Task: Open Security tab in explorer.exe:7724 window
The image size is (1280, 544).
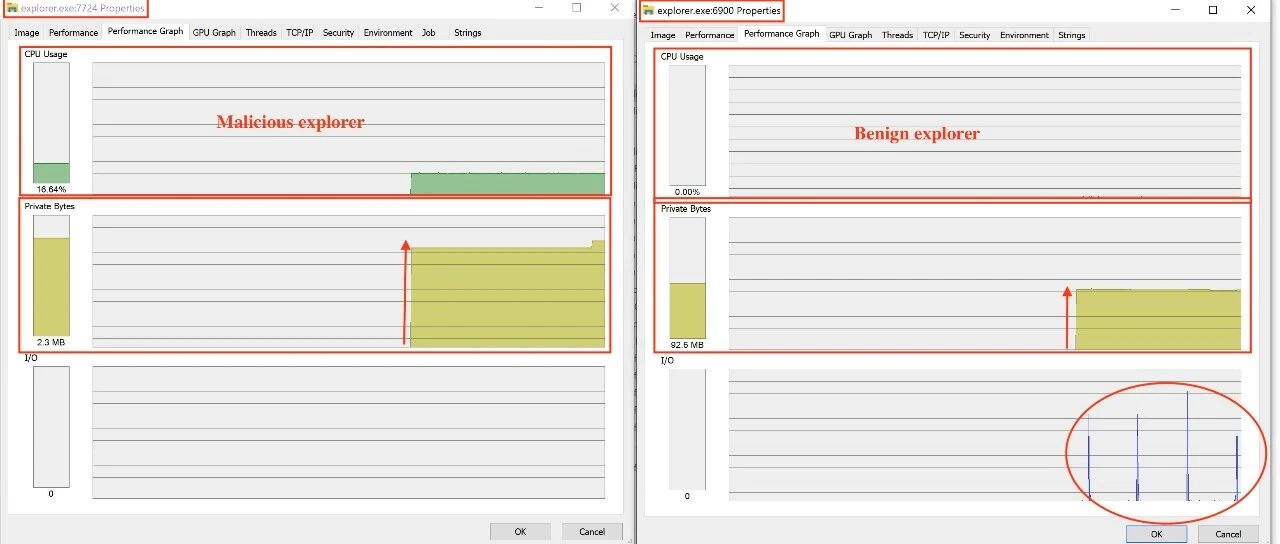Action: (x=338, y=32)
